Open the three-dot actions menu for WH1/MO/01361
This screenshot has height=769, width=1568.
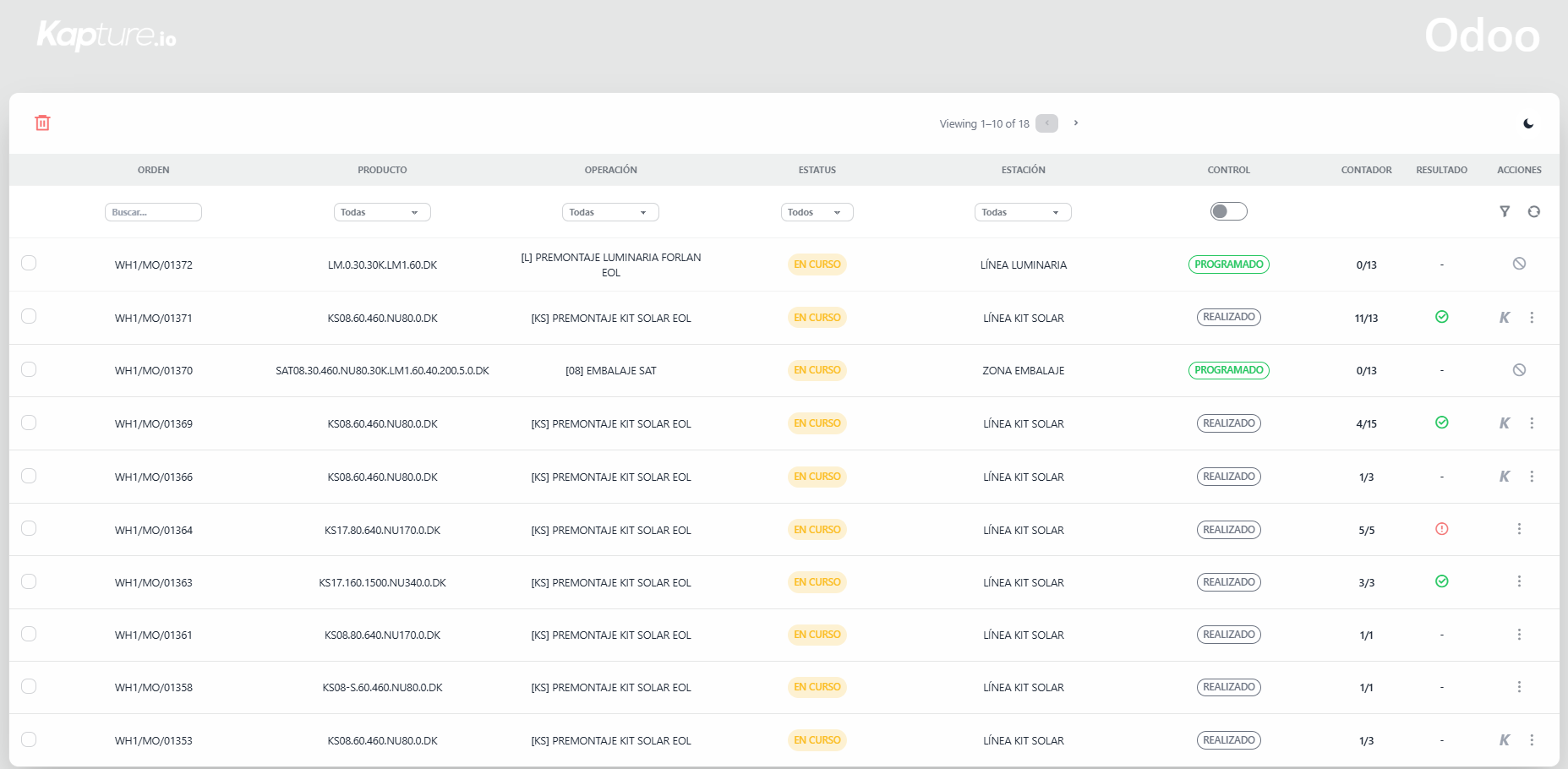tap(1519, 635)
